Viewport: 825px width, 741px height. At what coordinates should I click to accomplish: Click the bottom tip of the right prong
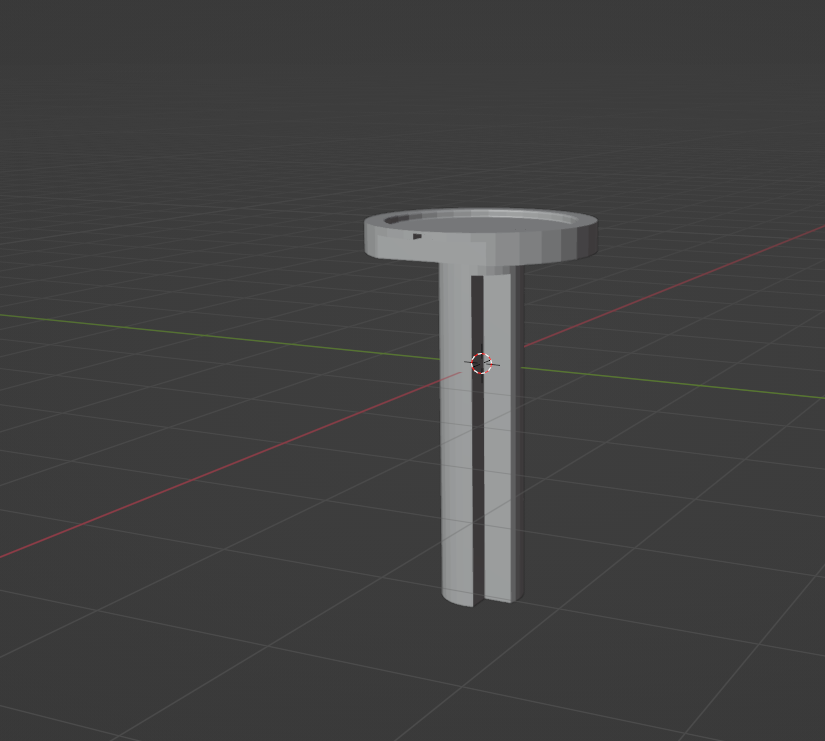click(502, 597)
